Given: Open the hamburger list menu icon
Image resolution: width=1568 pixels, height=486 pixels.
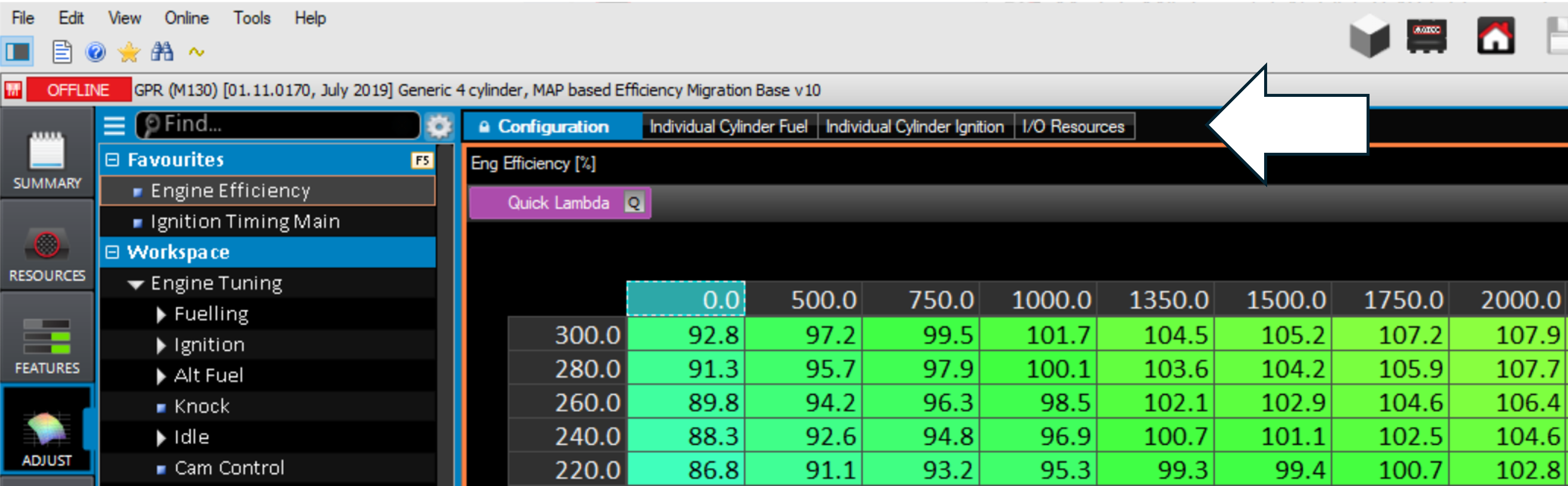Looking at the screenshot, I should [114, 126].
